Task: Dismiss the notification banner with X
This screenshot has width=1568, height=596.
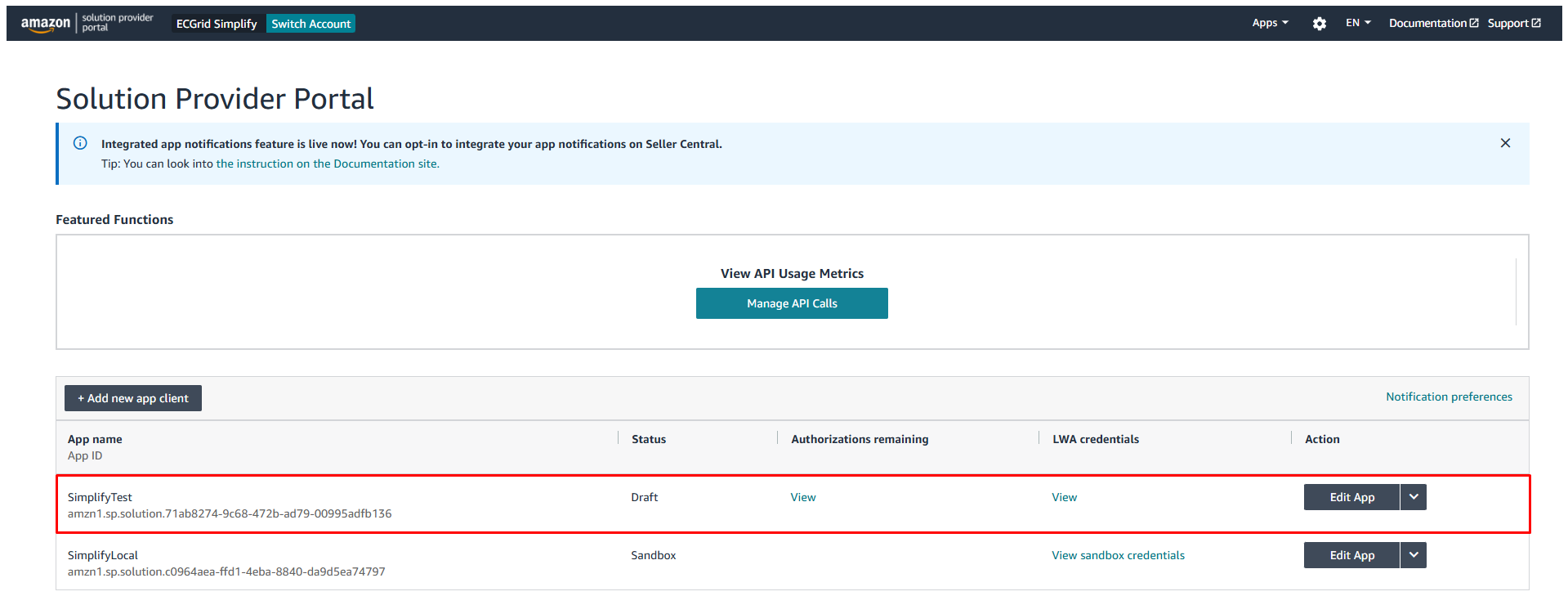Action: 1505,143
